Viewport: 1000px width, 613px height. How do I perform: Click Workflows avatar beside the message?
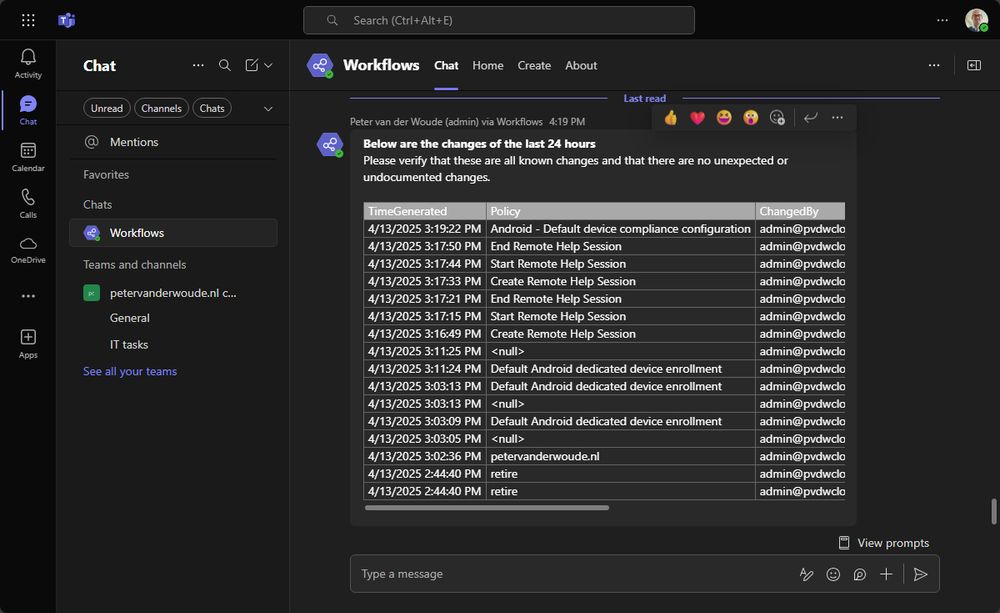click(330, 145)
